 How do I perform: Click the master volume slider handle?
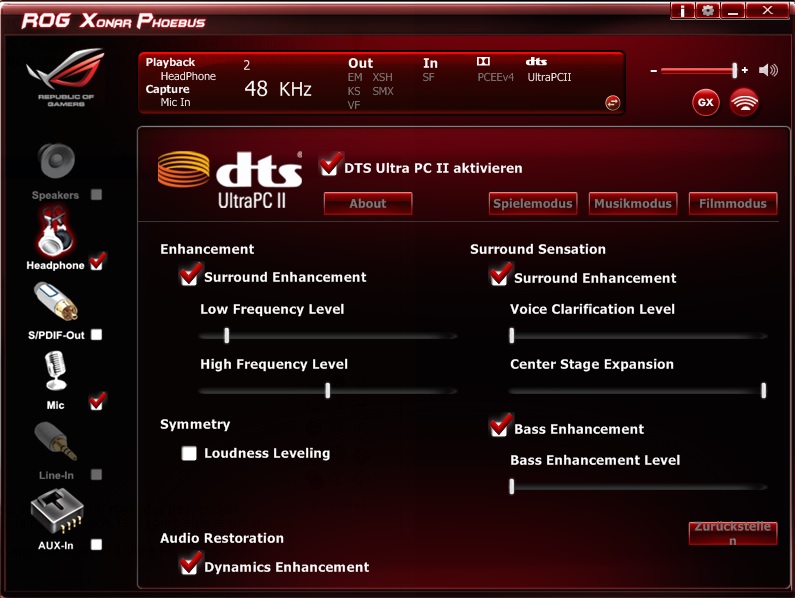tap(734, 70)
